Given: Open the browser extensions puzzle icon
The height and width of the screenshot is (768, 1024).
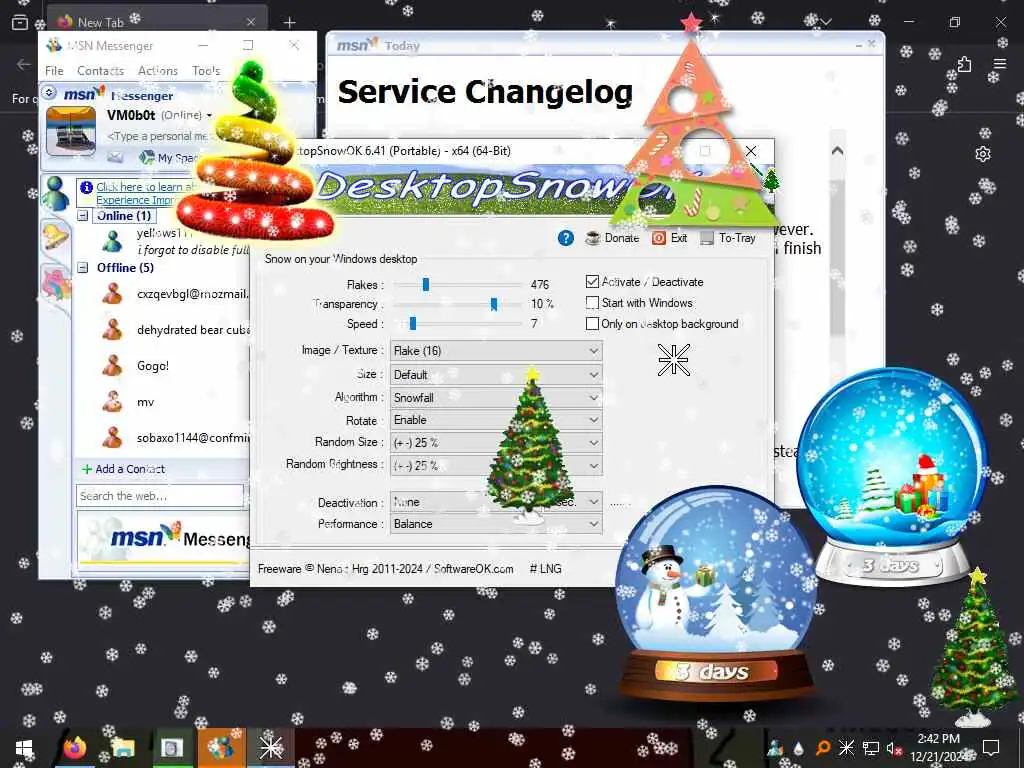Looking at the screenshot, I should 964,64.
